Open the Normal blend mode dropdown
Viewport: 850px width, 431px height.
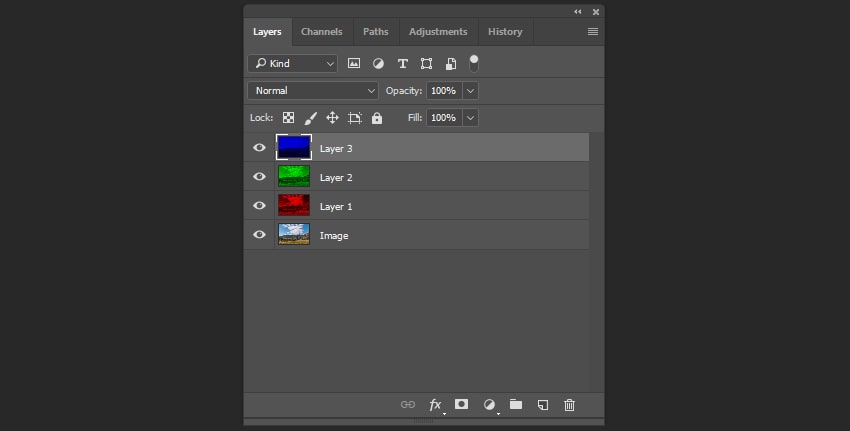313,91
